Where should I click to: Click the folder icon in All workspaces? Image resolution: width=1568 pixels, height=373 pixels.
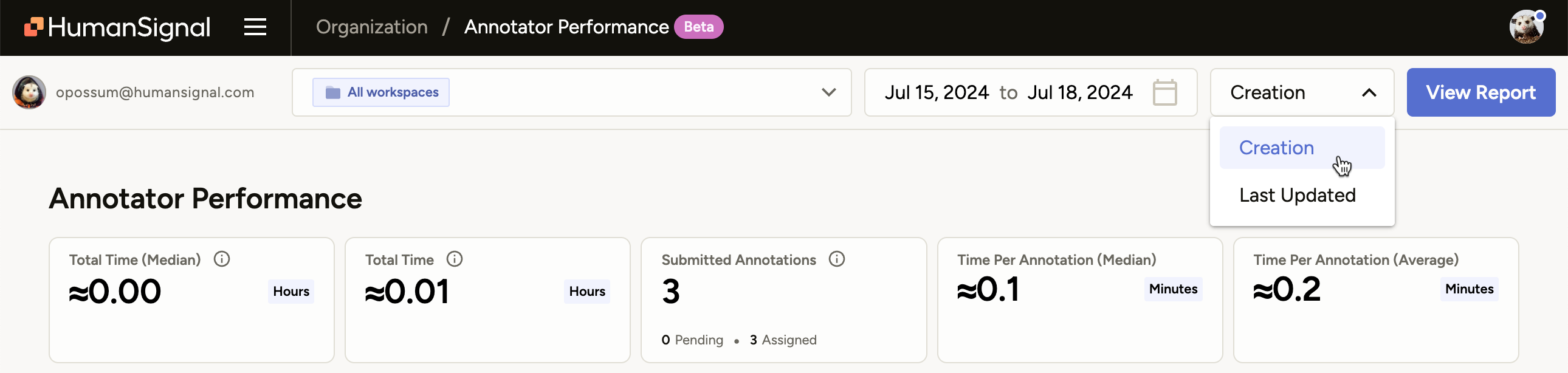(x=333, y=92)
